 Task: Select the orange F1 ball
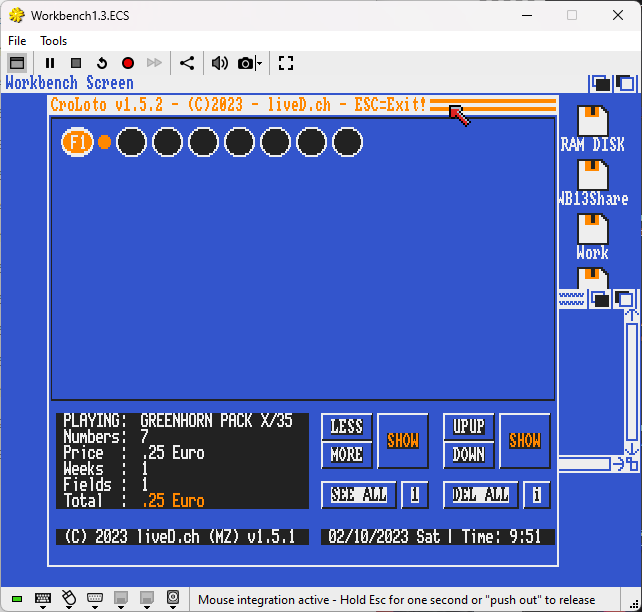tap(77, 142)
